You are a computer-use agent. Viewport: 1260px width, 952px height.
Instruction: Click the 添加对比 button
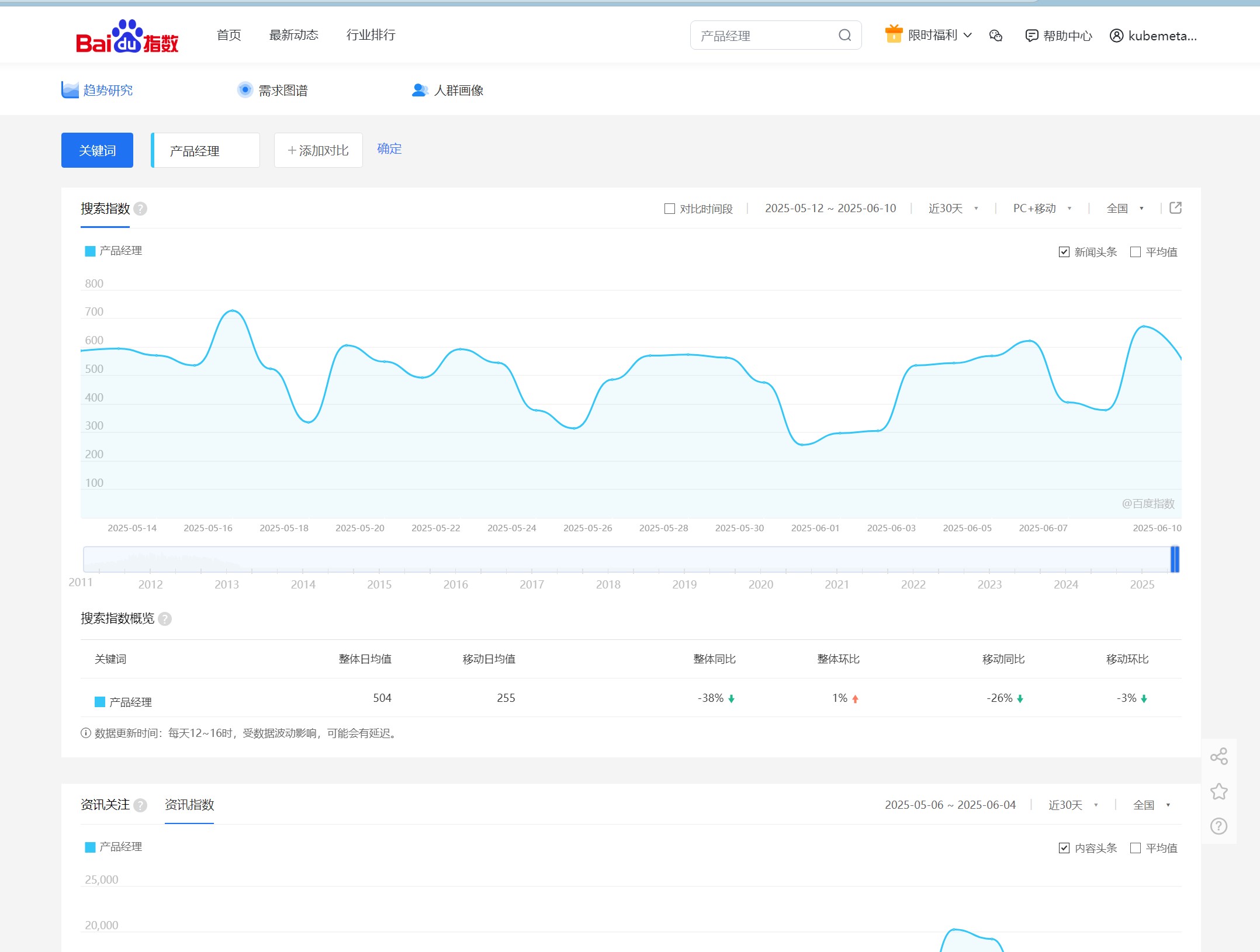point(319,151)
